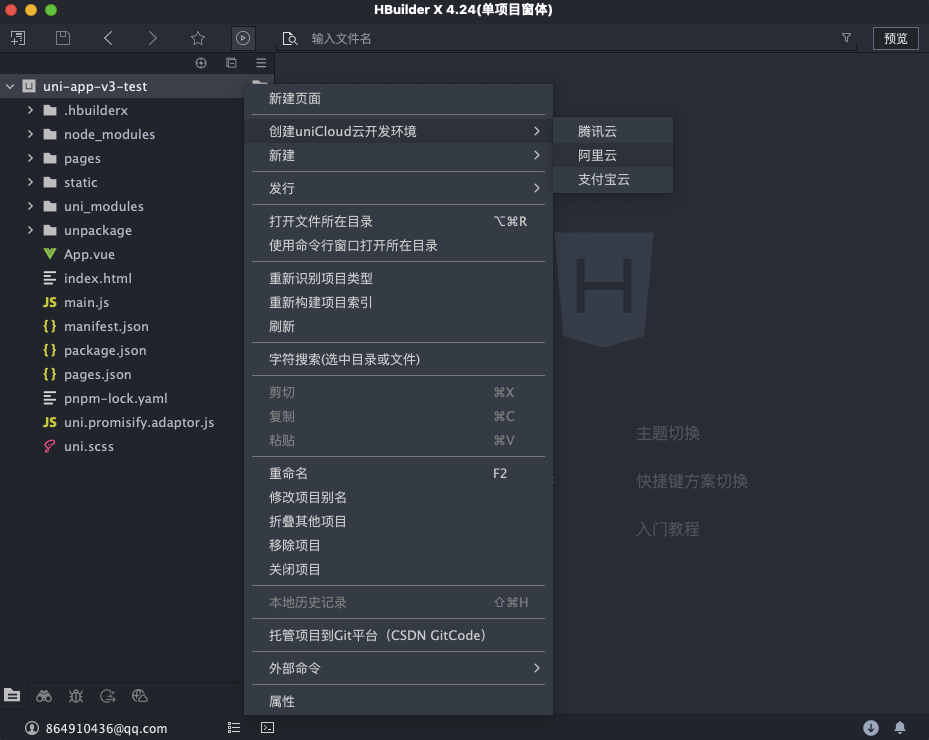
Task: Click the uni.scss Sass file icon
Action: [x=50, y=446]
